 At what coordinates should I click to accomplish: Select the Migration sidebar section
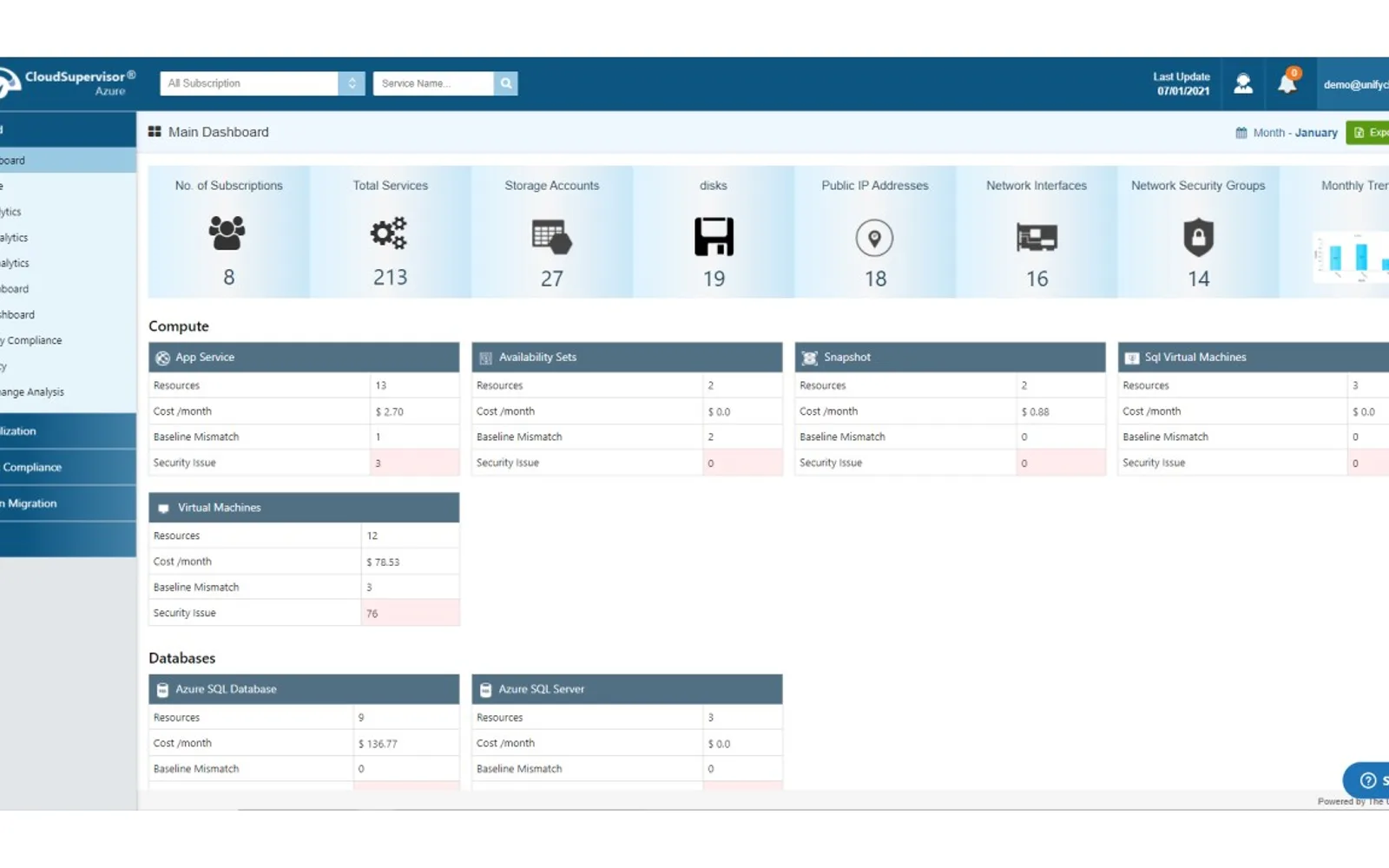coord(67,503)
